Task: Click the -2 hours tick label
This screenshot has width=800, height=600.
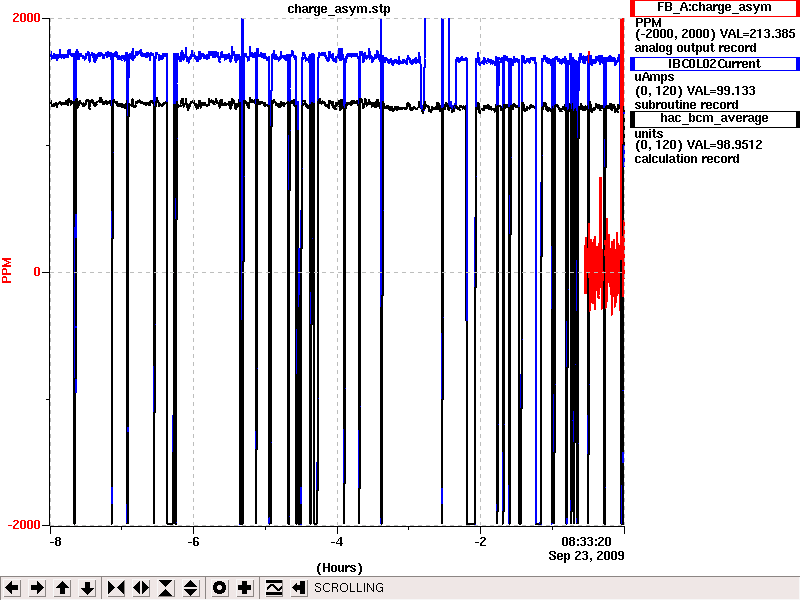Action: (480, 541)
